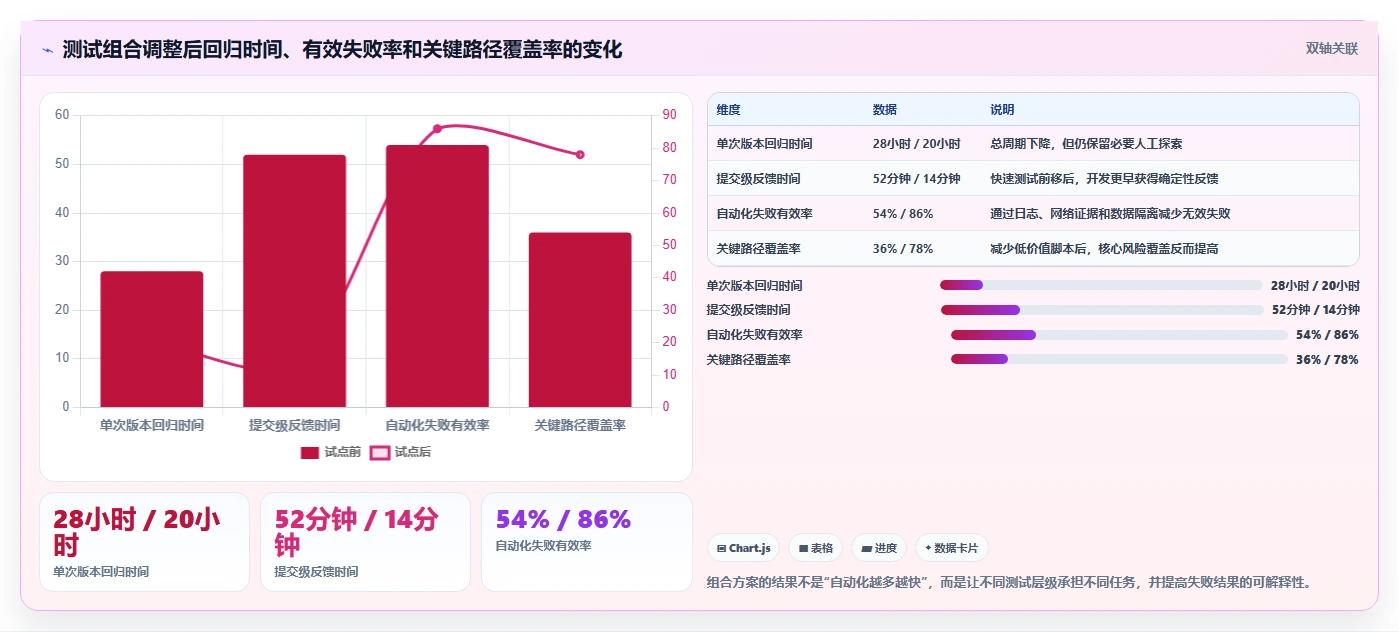This screenshot has height=632, width=1399.
Task: Click the progress list value 52分钟 / 14分钟
Action: [x=1316, y=310]
